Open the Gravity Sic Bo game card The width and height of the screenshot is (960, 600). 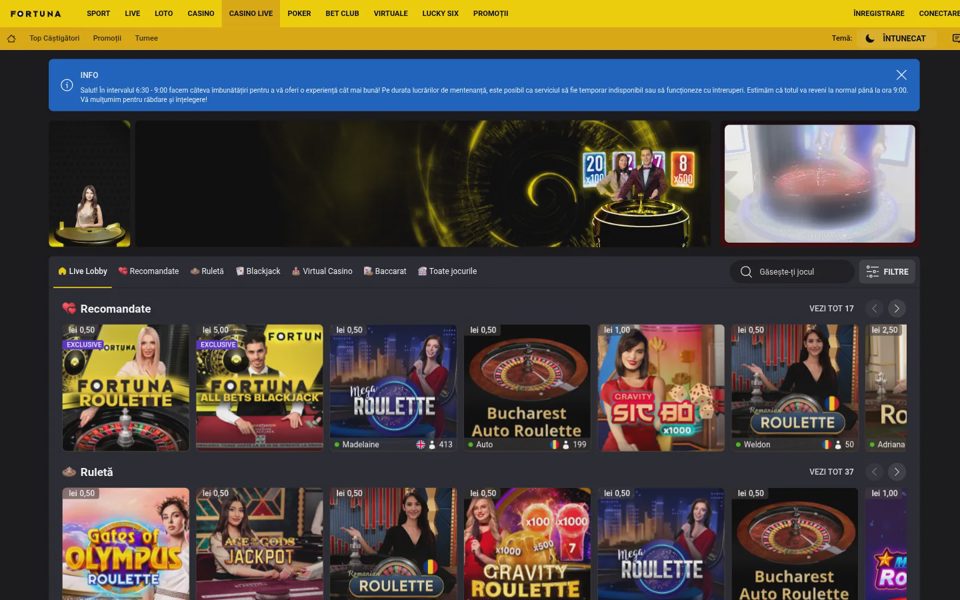click(x=661, y=388)
